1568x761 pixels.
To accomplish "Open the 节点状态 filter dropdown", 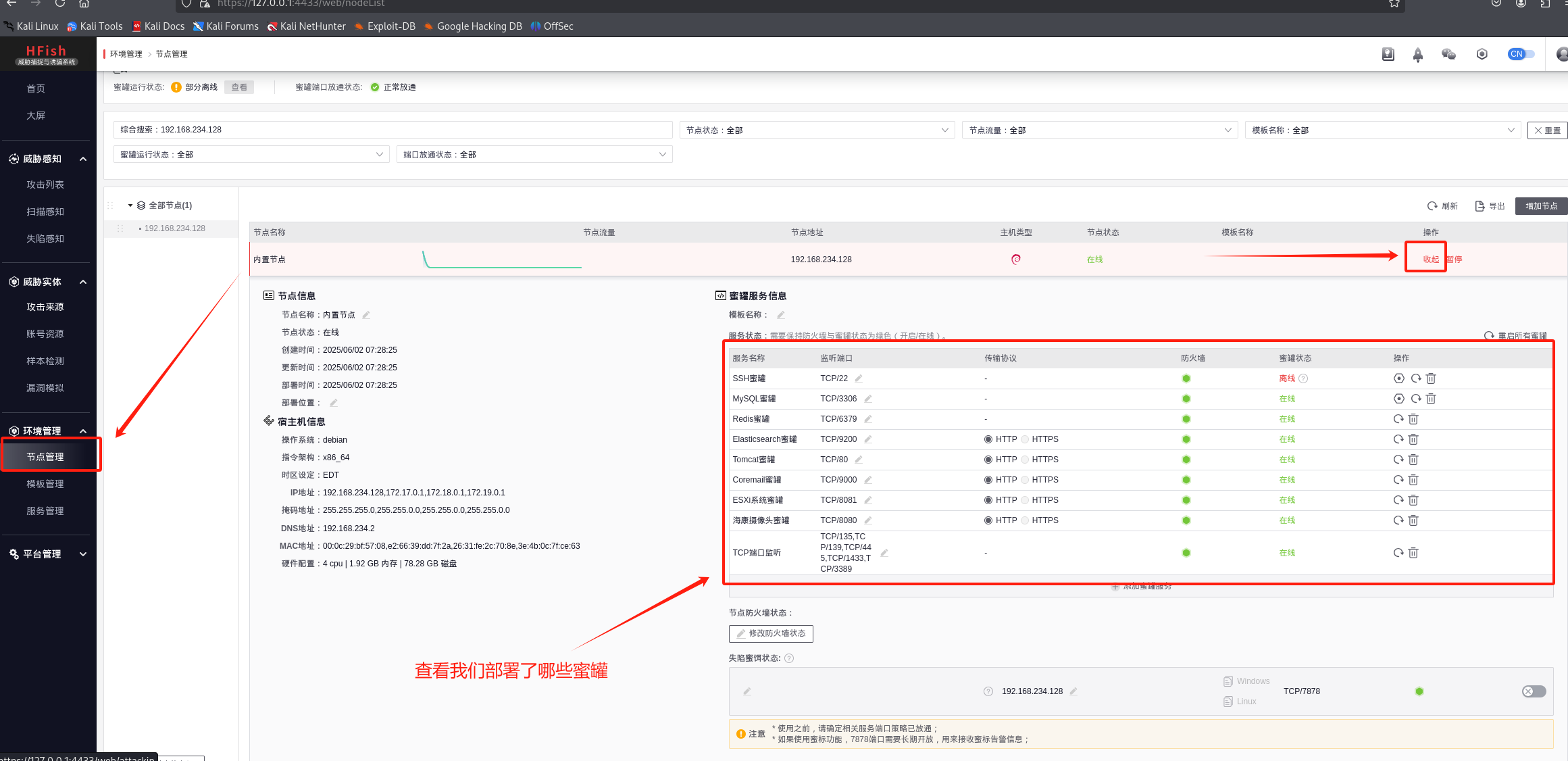I will (817, 130).
